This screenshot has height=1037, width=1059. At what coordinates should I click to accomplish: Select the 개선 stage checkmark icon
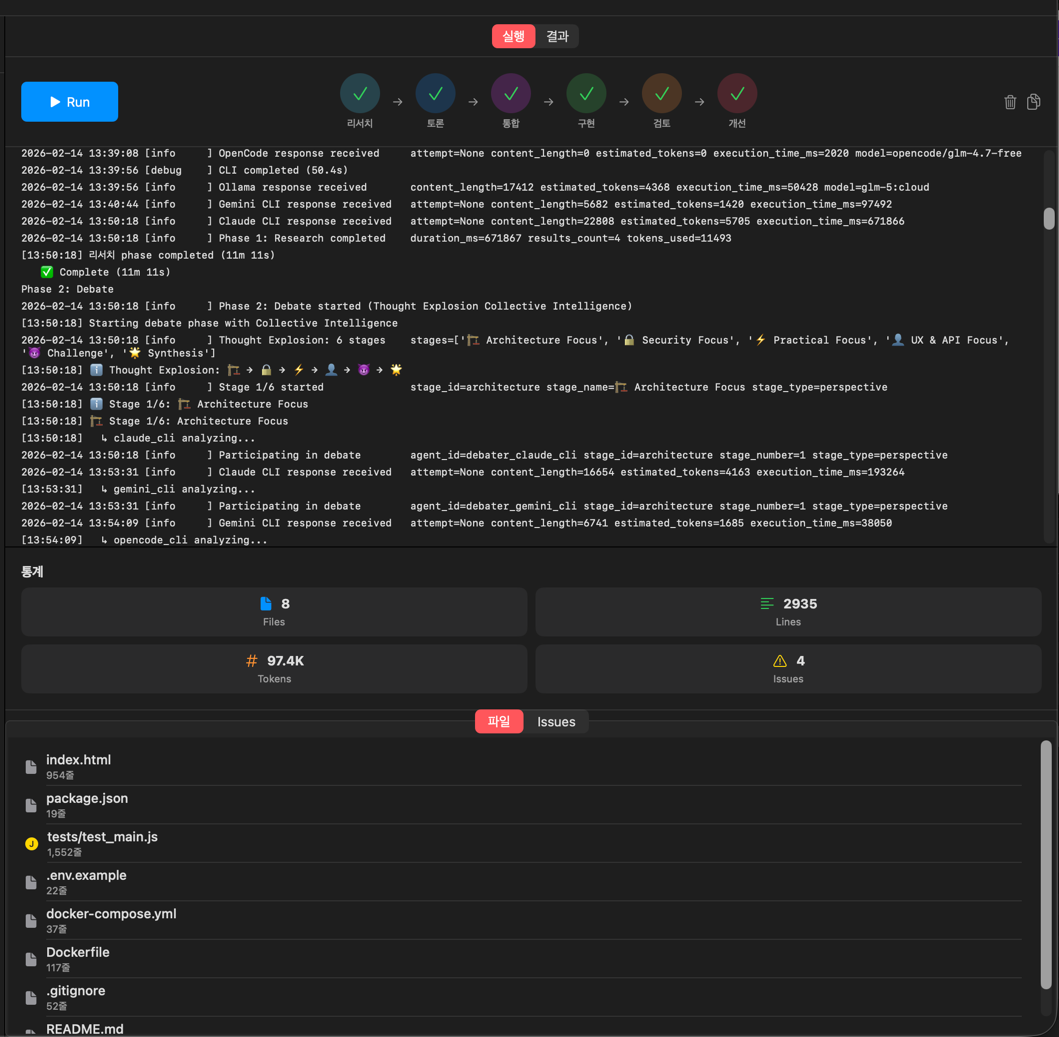pos(737,93)
